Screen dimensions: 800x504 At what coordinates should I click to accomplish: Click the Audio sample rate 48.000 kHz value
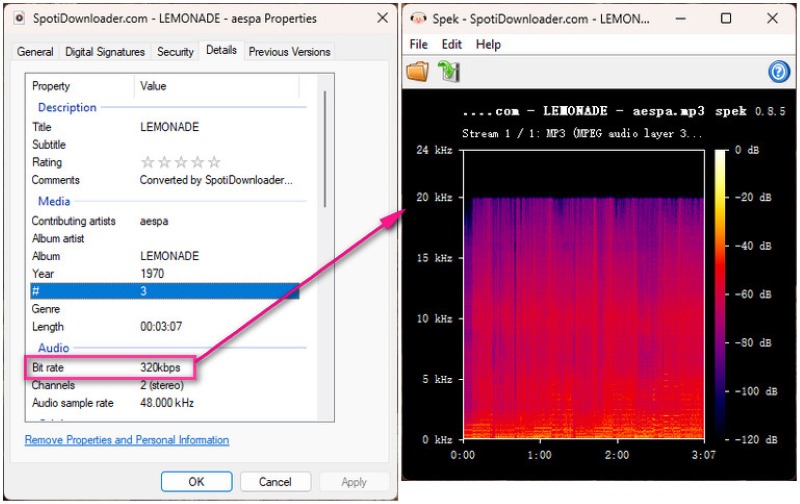(167, 403)
